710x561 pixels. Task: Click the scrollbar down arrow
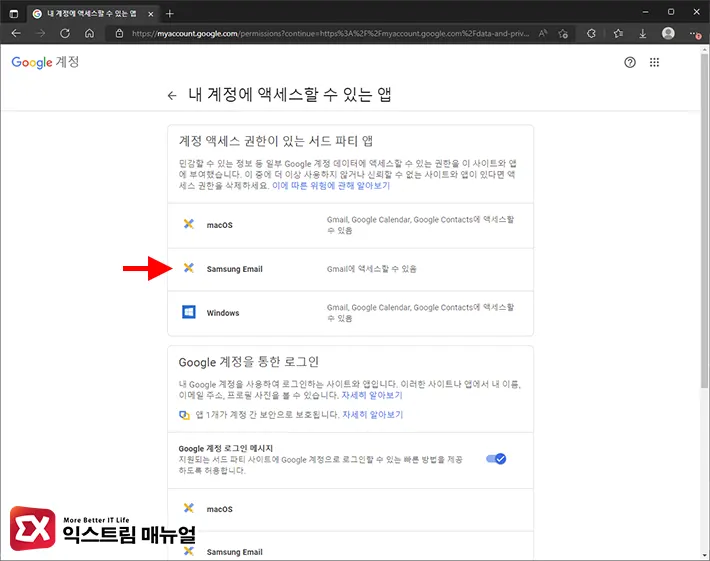coord(705,556)
